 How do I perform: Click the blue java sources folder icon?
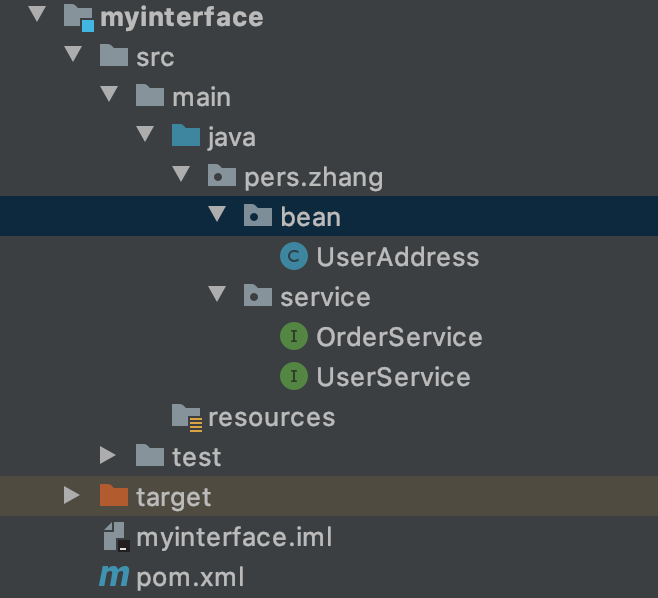[x=186, y=135]
